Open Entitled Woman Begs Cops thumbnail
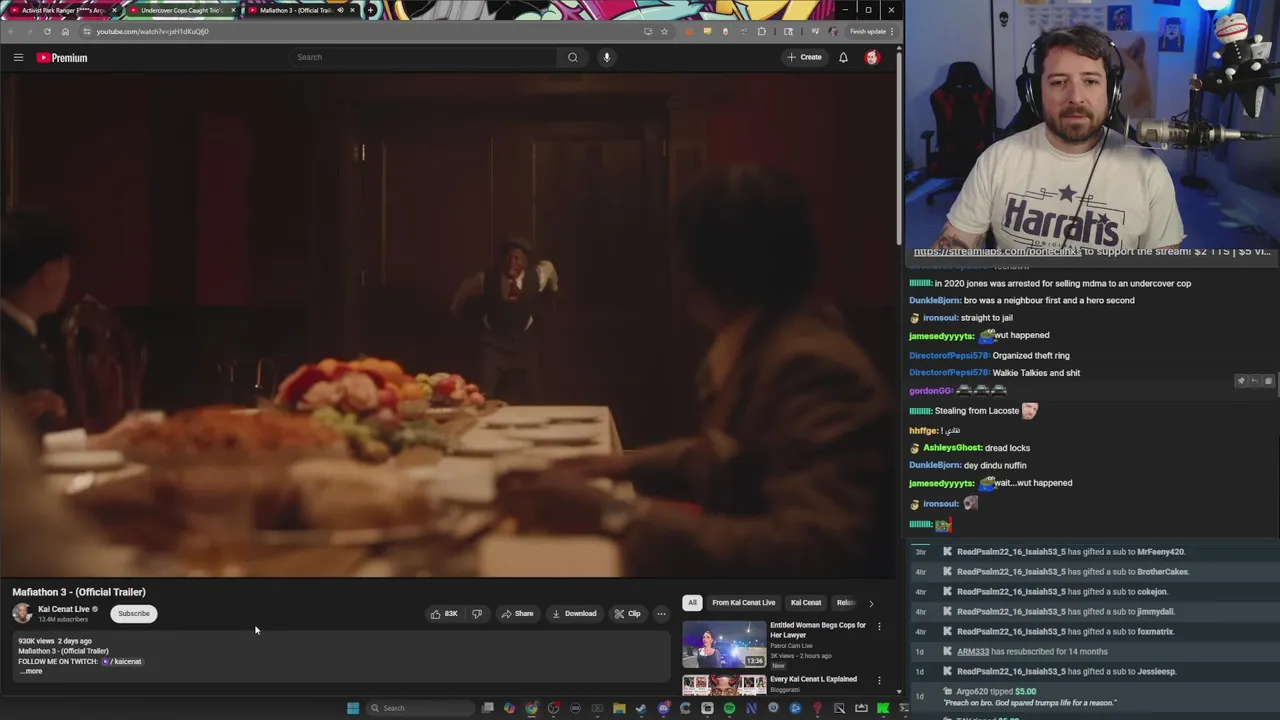Viewport: 1280px width, 720px height. pyautogui.click(x=724, y=644)
